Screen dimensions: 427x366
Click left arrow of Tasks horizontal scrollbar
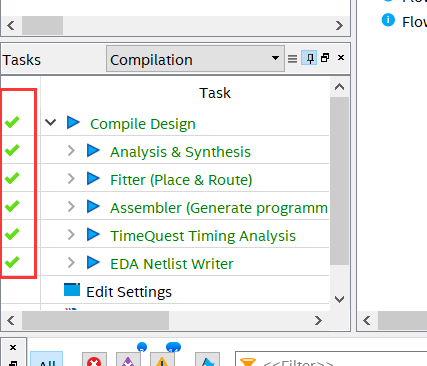(11, 321)
